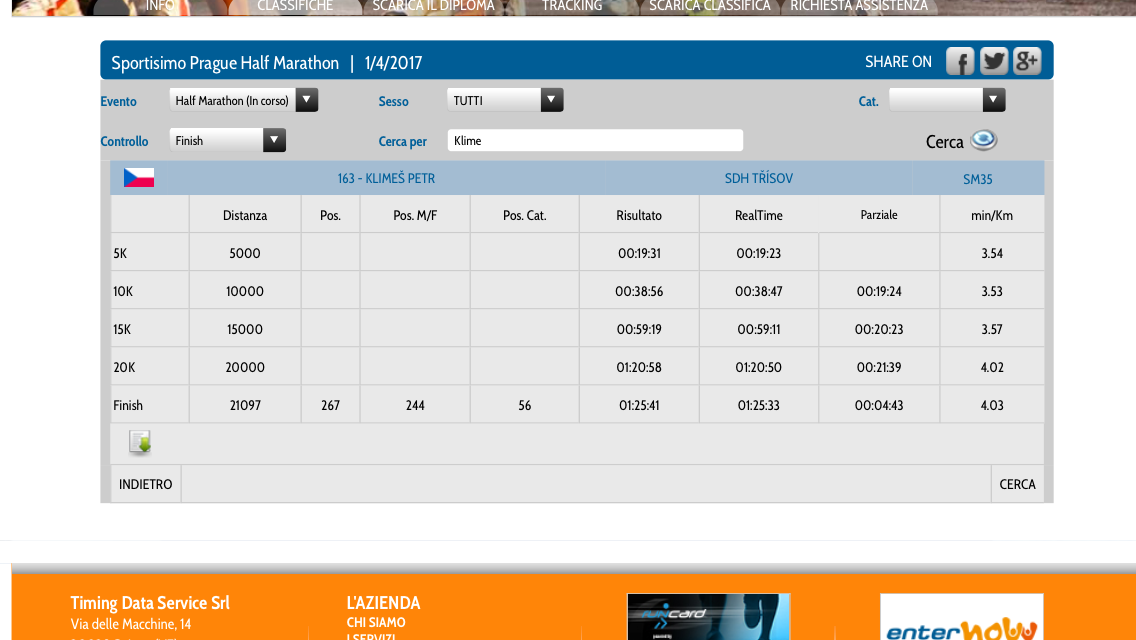This screenshot has height=640, width=1136.
Task: Click the 10K RealTime 00:38:47
Action: point(759,291)
